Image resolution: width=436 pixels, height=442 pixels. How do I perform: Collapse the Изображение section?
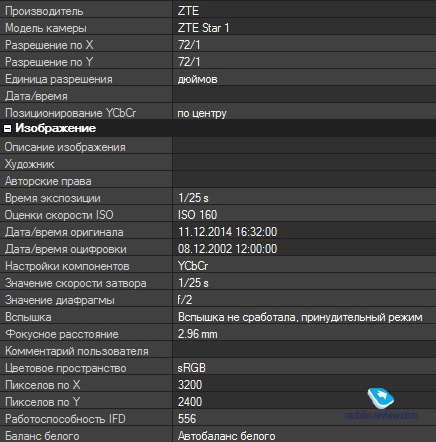[7, 128]
